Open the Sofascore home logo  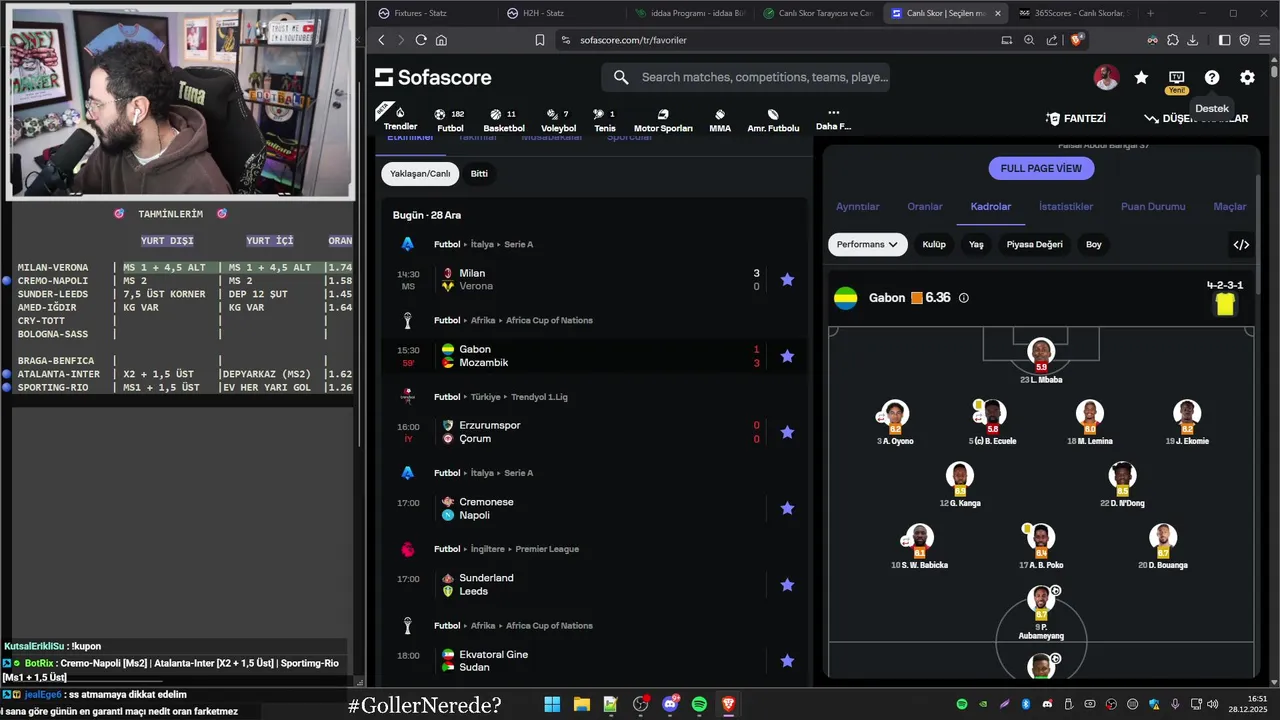(433, 77)
